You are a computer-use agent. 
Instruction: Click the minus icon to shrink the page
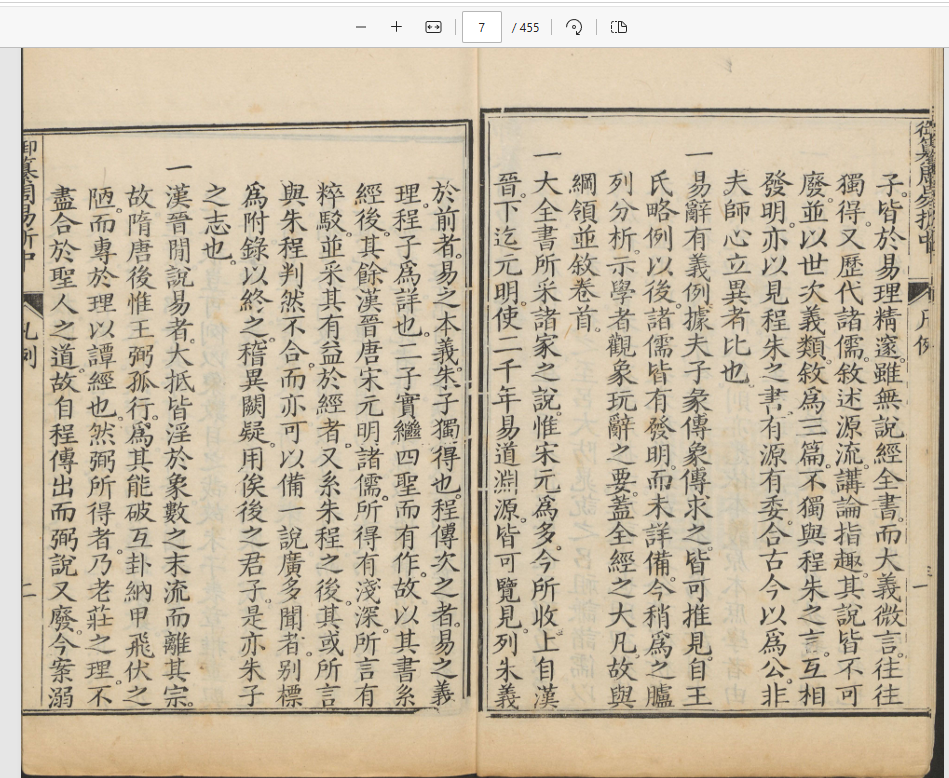coord(360,27)
